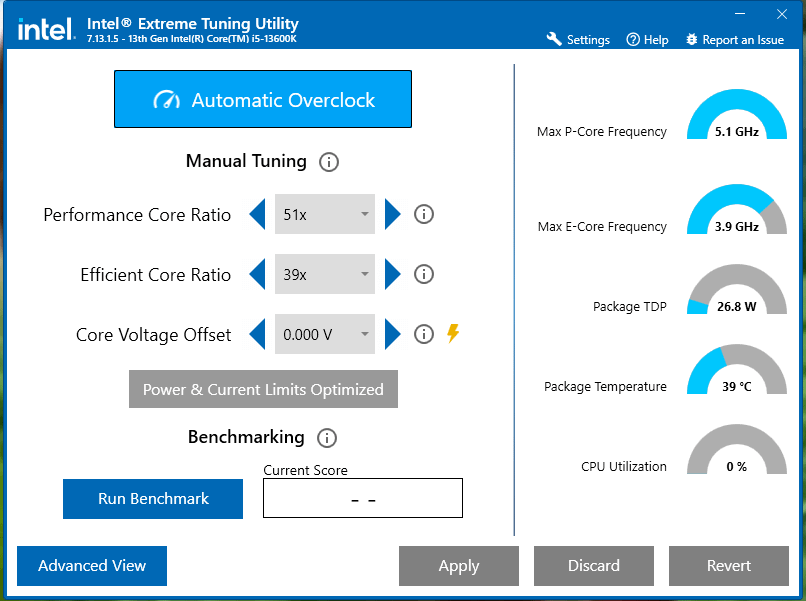Click the 'Performance Core Ratio' label

[x=137, y=215]
